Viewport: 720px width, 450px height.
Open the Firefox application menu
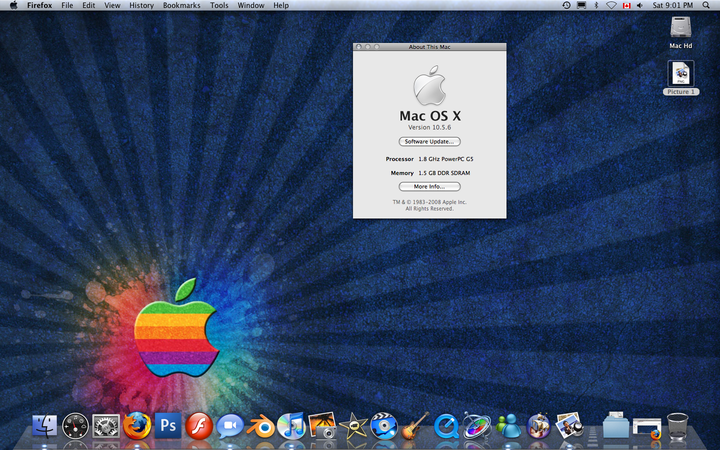39,6
